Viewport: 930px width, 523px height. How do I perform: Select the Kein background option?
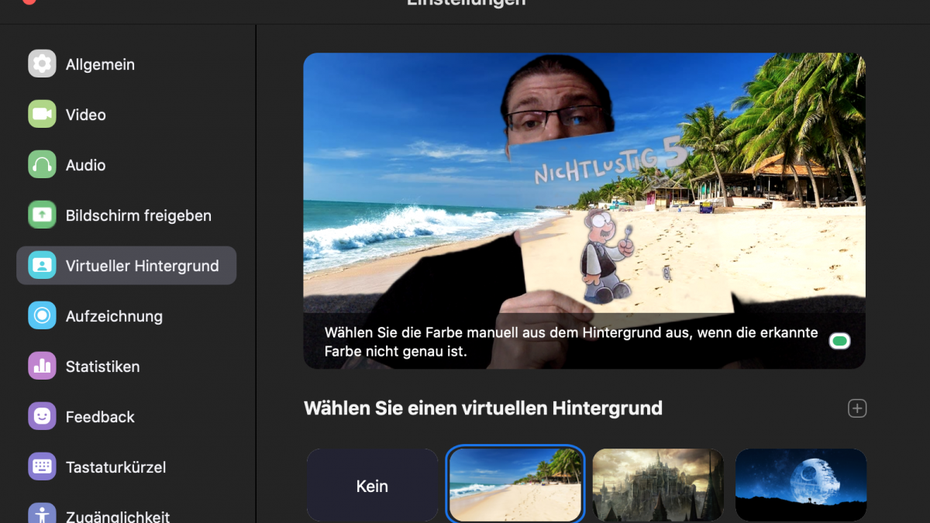372,486
